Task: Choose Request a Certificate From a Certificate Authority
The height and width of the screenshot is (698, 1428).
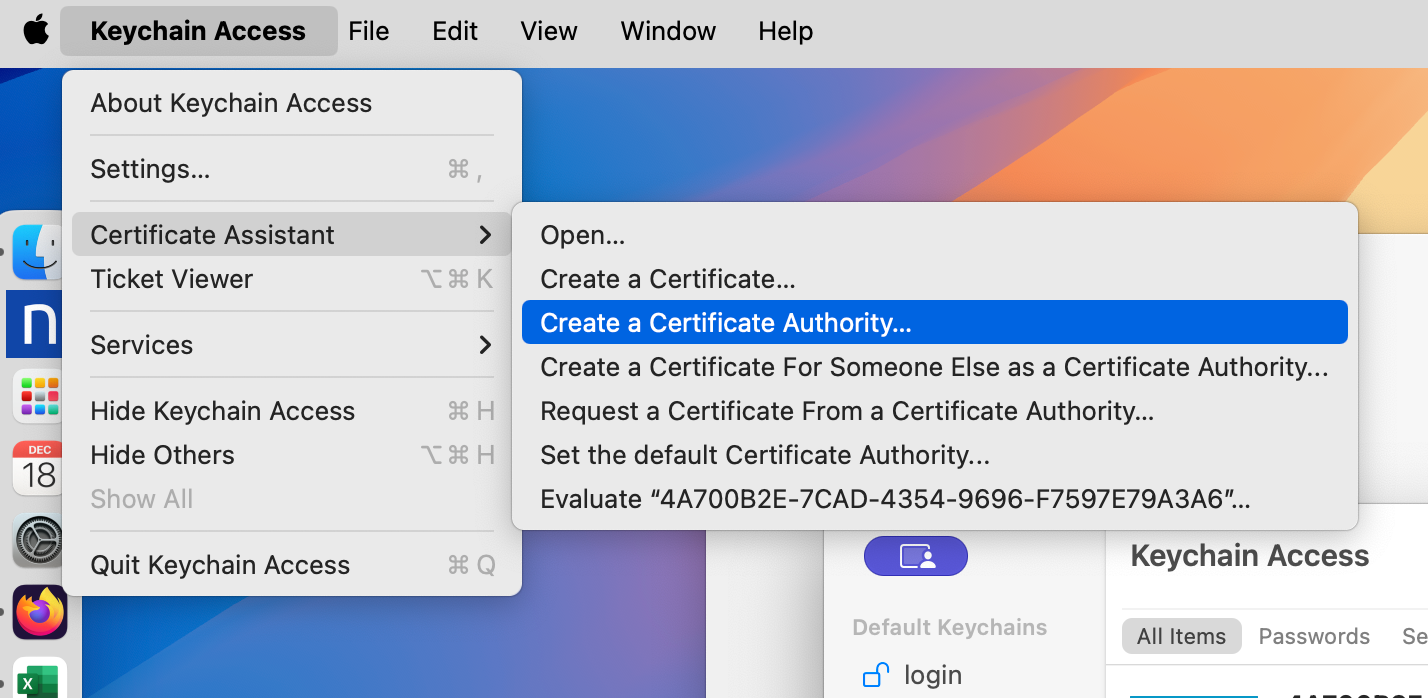Action: (846, 411)
